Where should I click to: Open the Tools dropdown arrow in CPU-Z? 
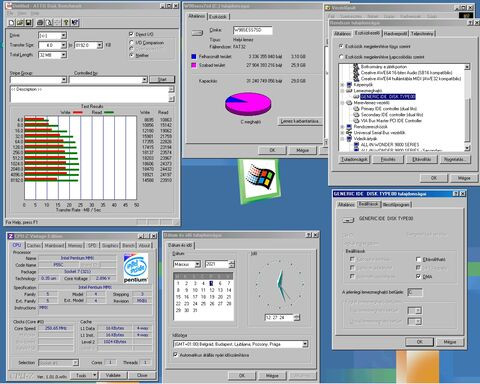[x=95, y=375]
